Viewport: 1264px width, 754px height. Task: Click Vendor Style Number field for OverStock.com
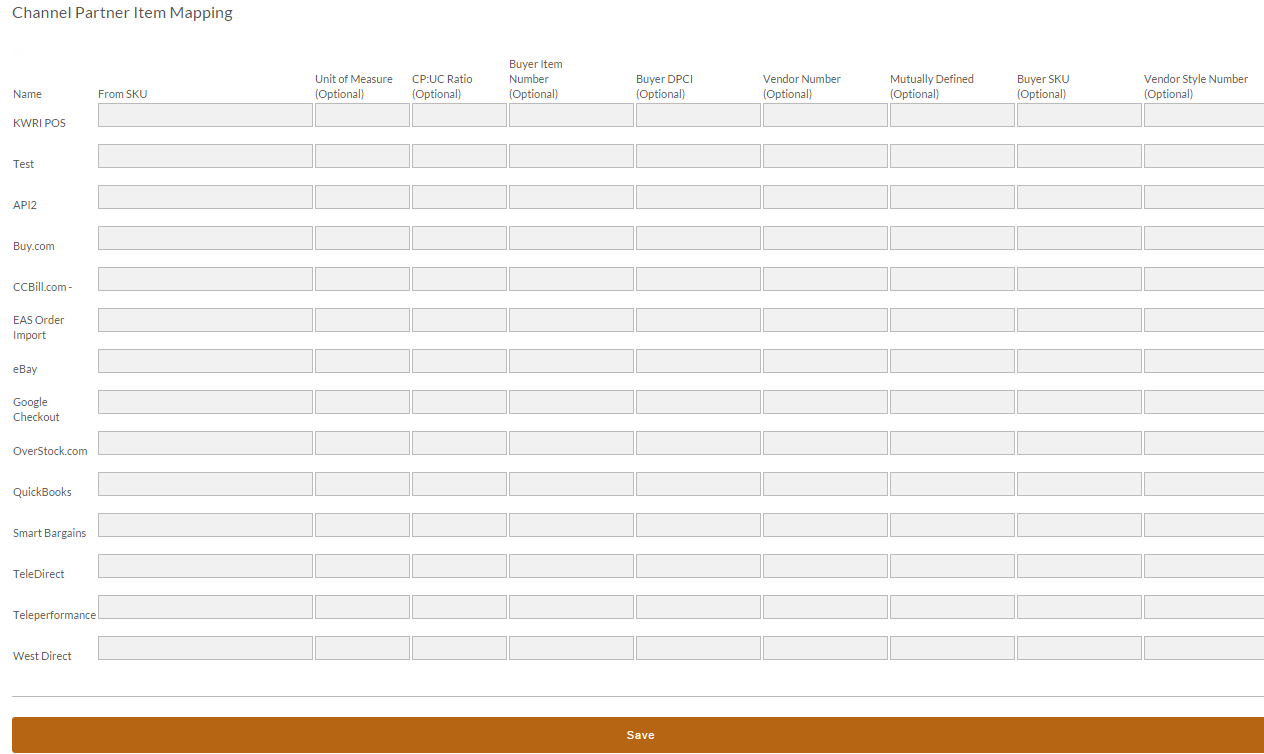[1204, 443]
